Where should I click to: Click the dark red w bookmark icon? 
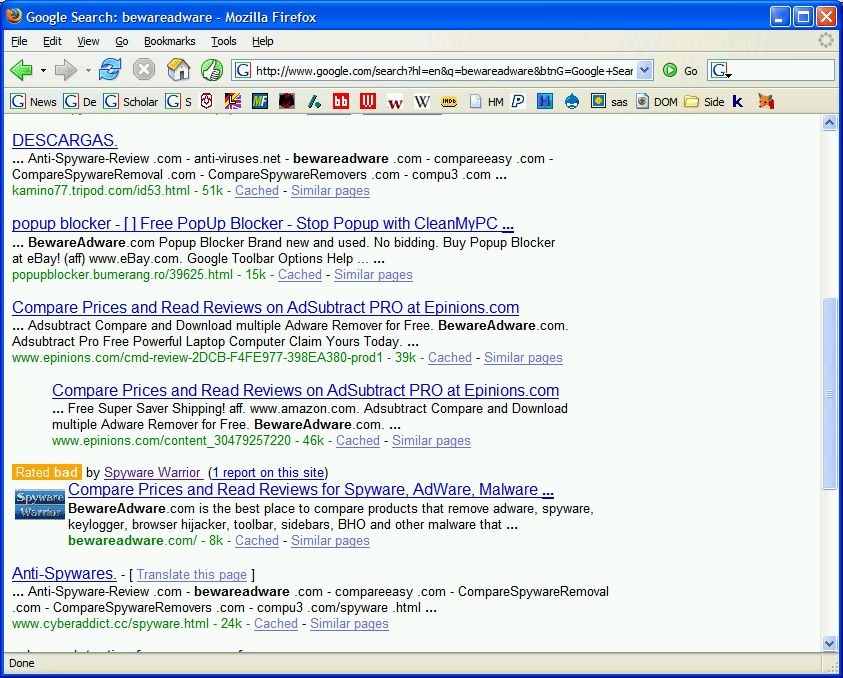[395, 102]
